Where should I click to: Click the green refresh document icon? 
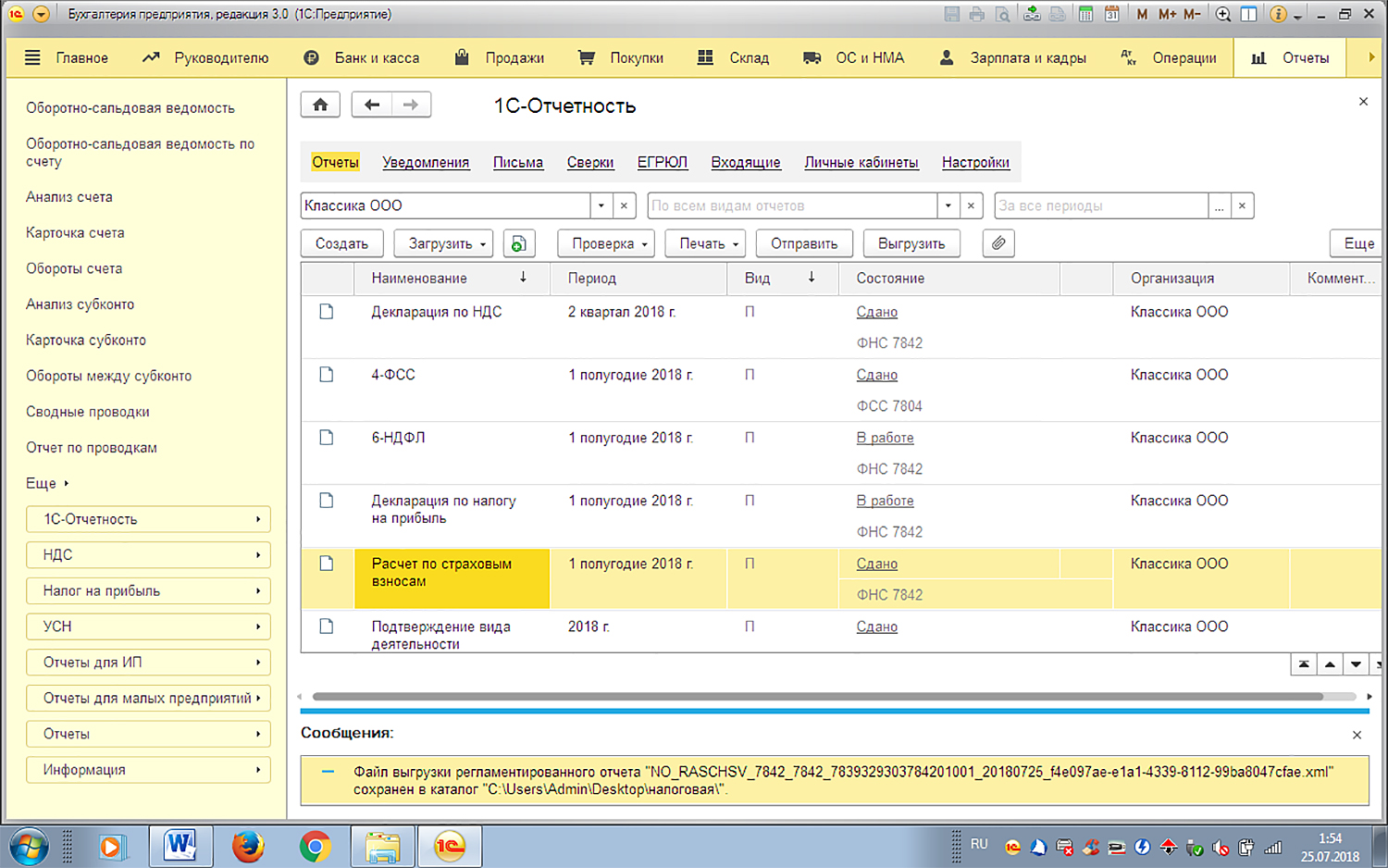(519, 243)
